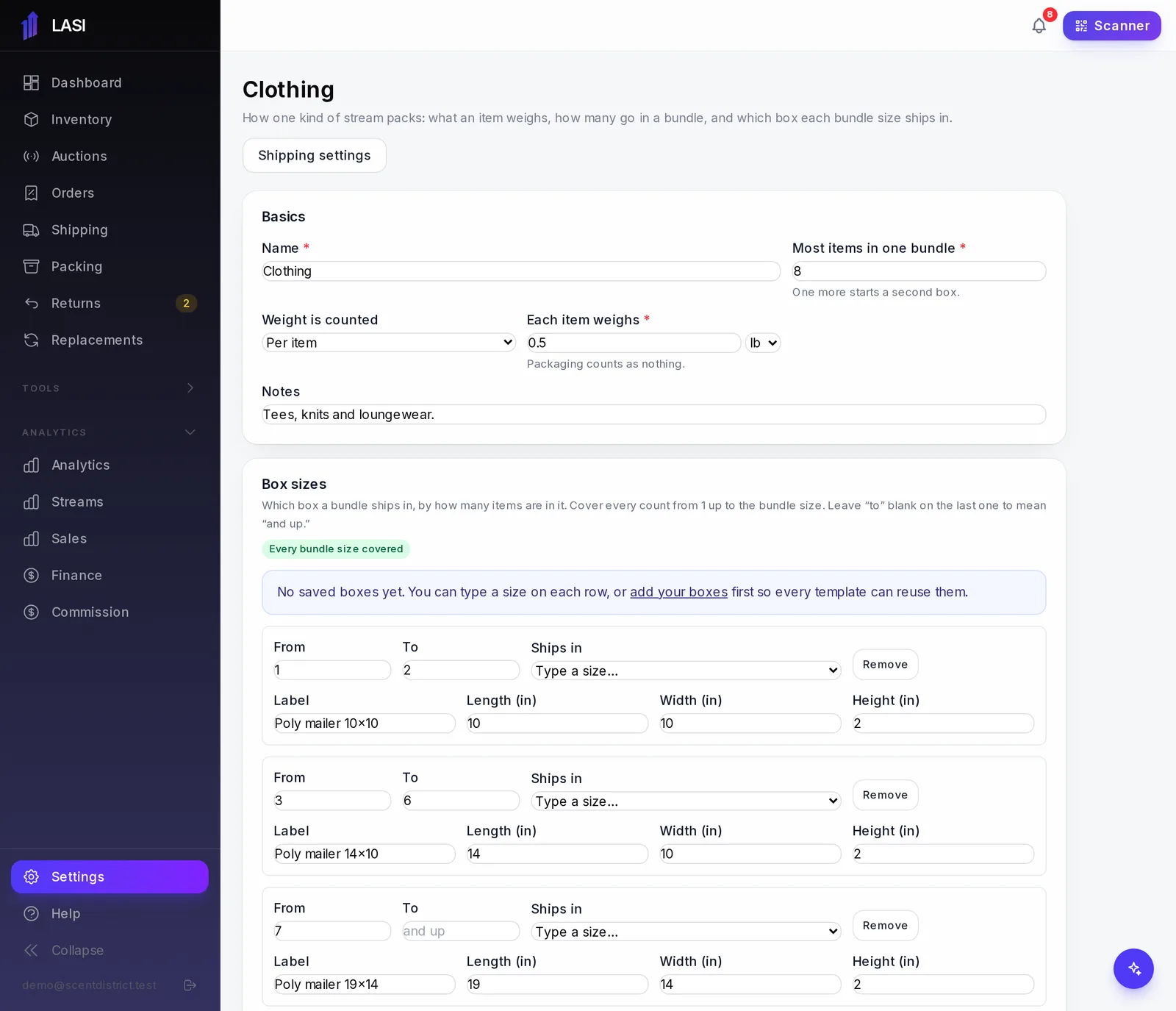Open Ships in dropdown for rows 1–2
This screenshot has width=1176, height=1011.
(686, 671)
